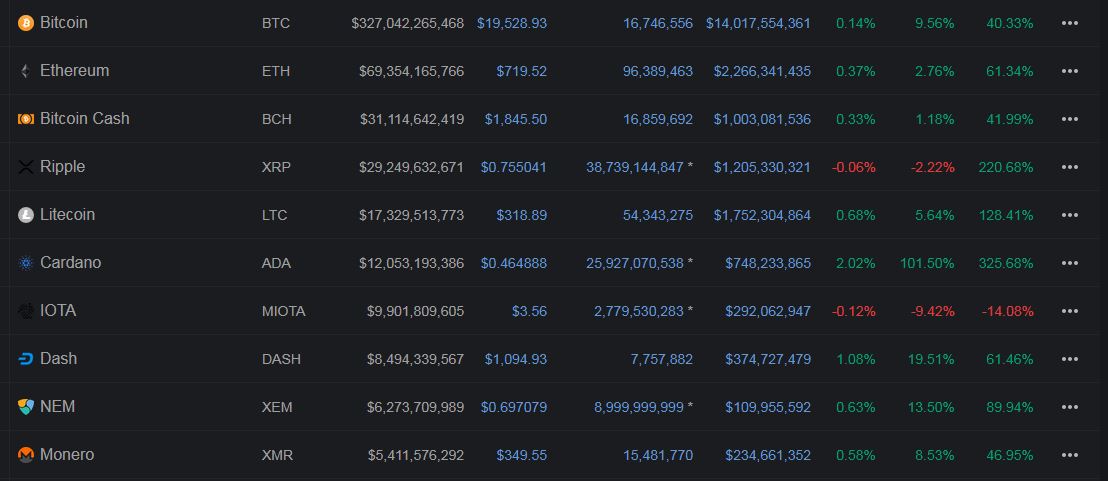1108x481 pixels.
Task: Open the Ethereum coin name link
Action: tap(74, 71)
